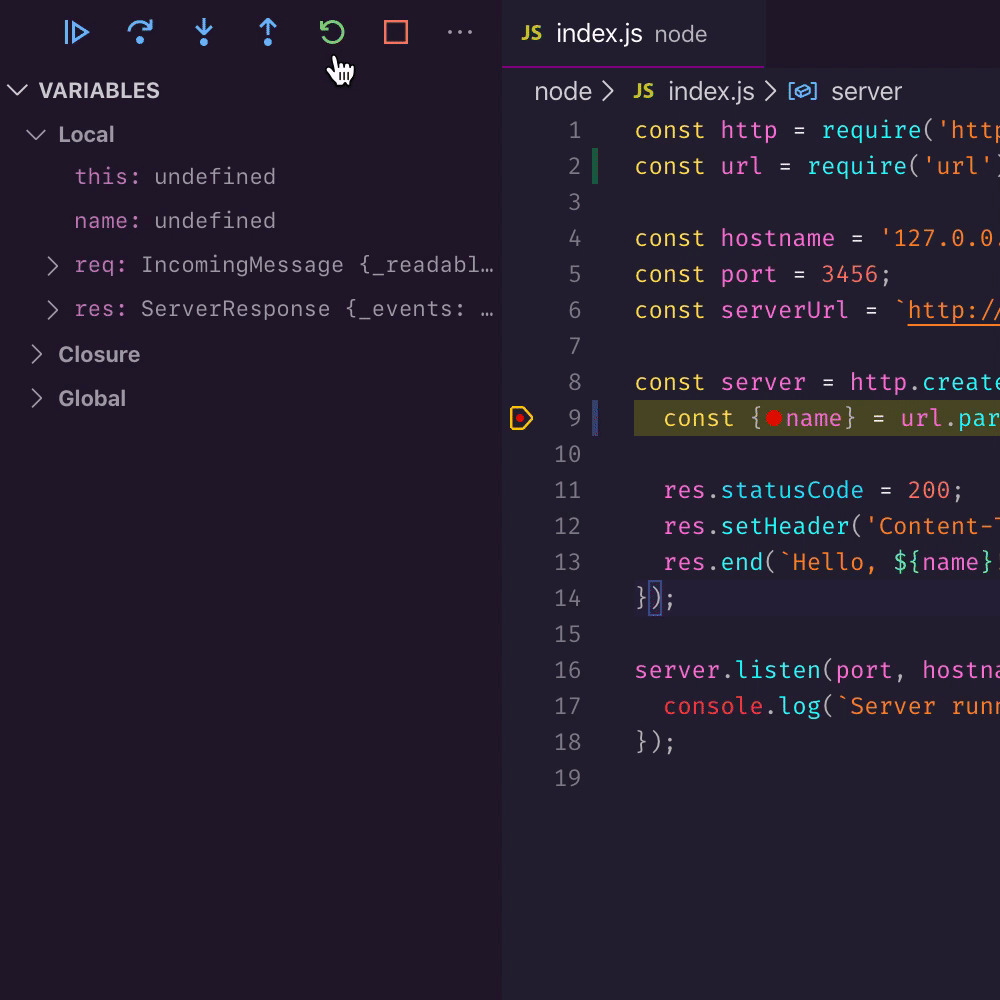Expand the res ServerResponse variable
This screenshot has width=1000, height=1000.
pyautogui.click(x=54, y=310)
